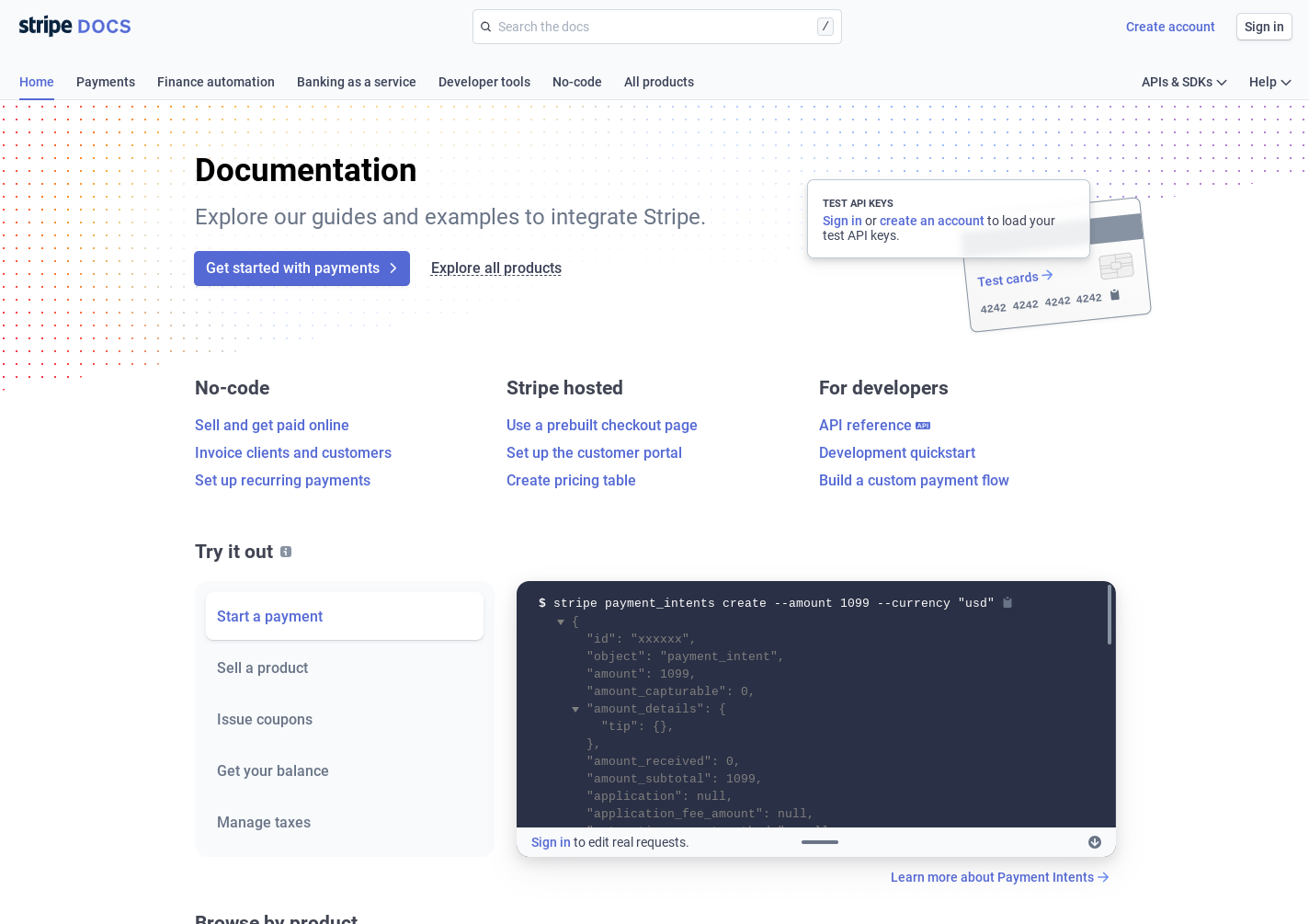Select the Start a payment example

[x=345, y=616]
